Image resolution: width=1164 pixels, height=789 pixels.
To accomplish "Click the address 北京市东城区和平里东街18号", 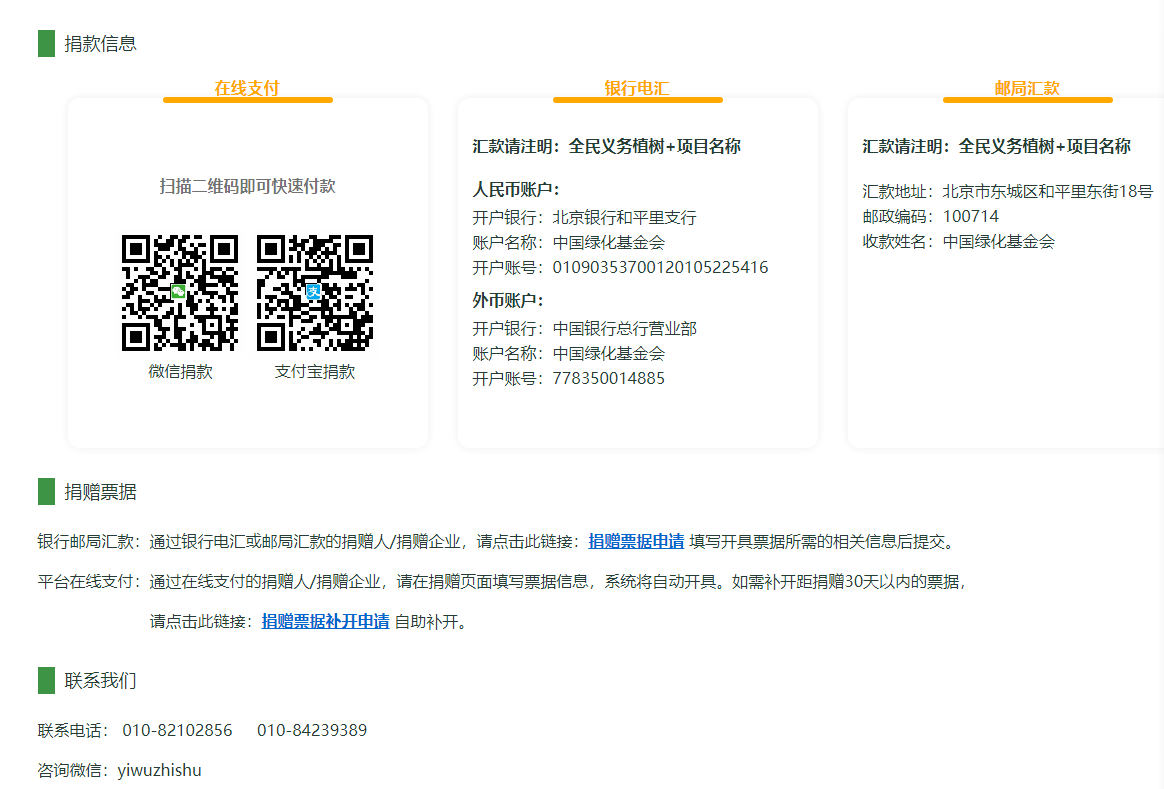I will (1047, 191).
